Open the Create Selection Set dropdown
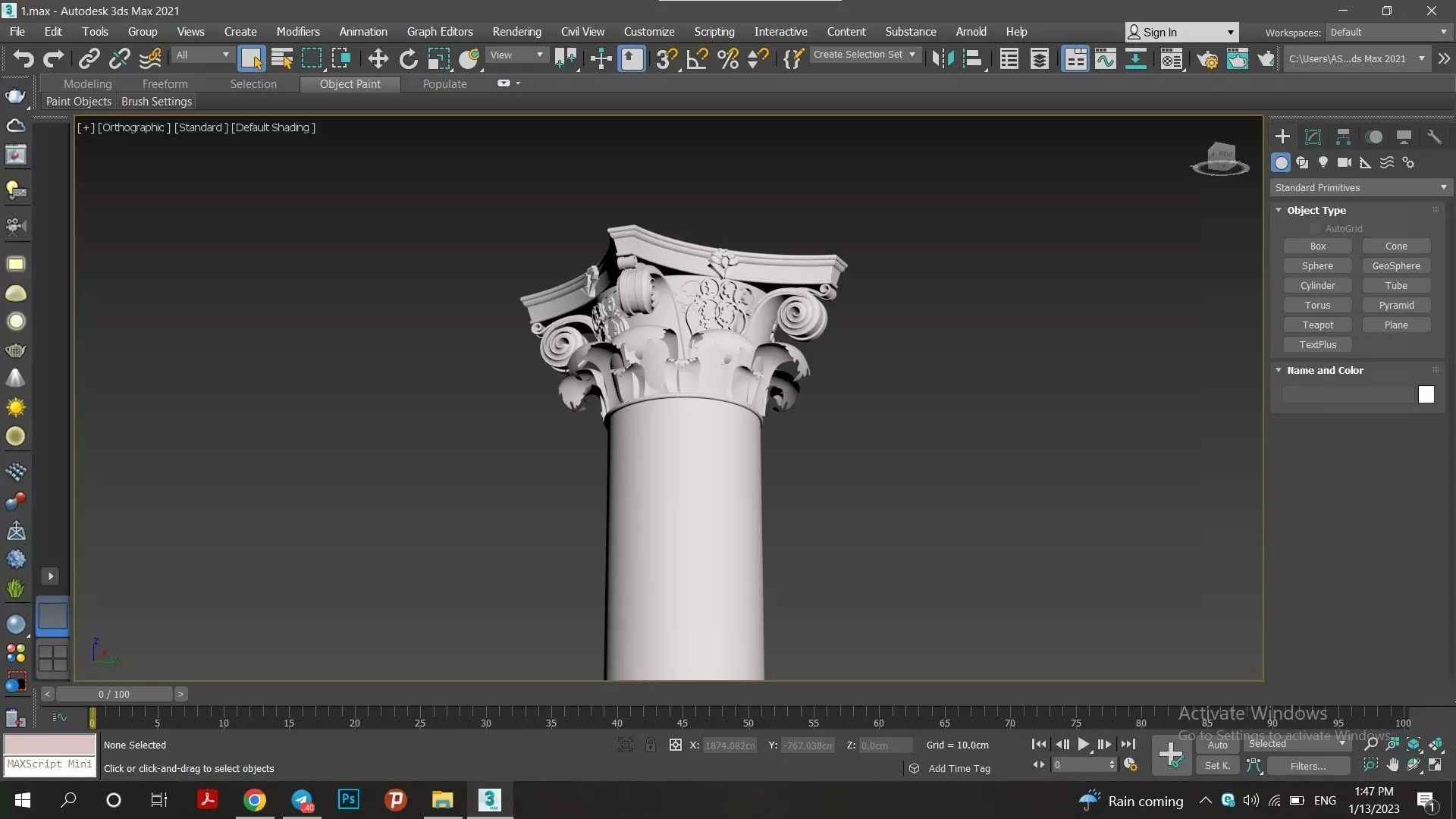The width and height of the screenshot is (1456, 819). pos(864,55)
